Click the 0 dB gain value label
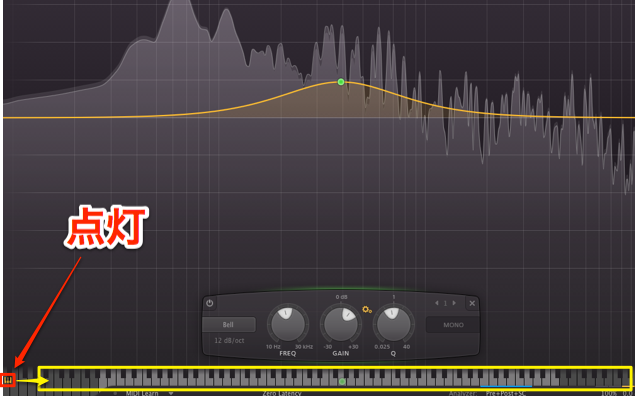Screen dimensions: 635x396 coord(341,297)
